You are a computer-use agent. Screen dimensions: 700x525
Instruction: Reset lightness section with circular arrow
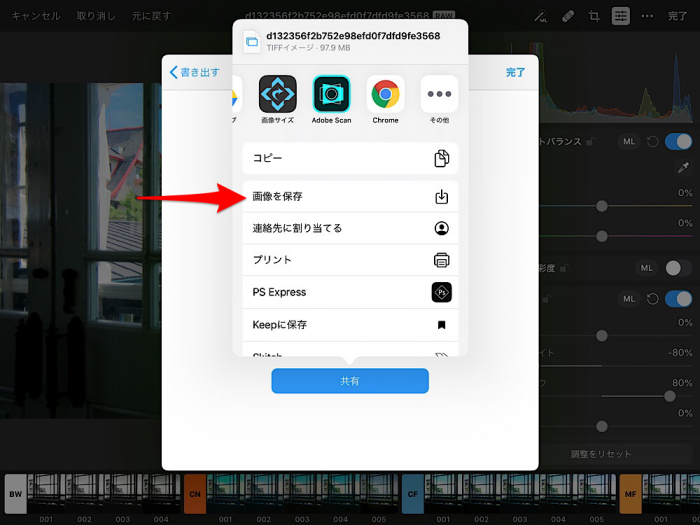click(653, 299)
